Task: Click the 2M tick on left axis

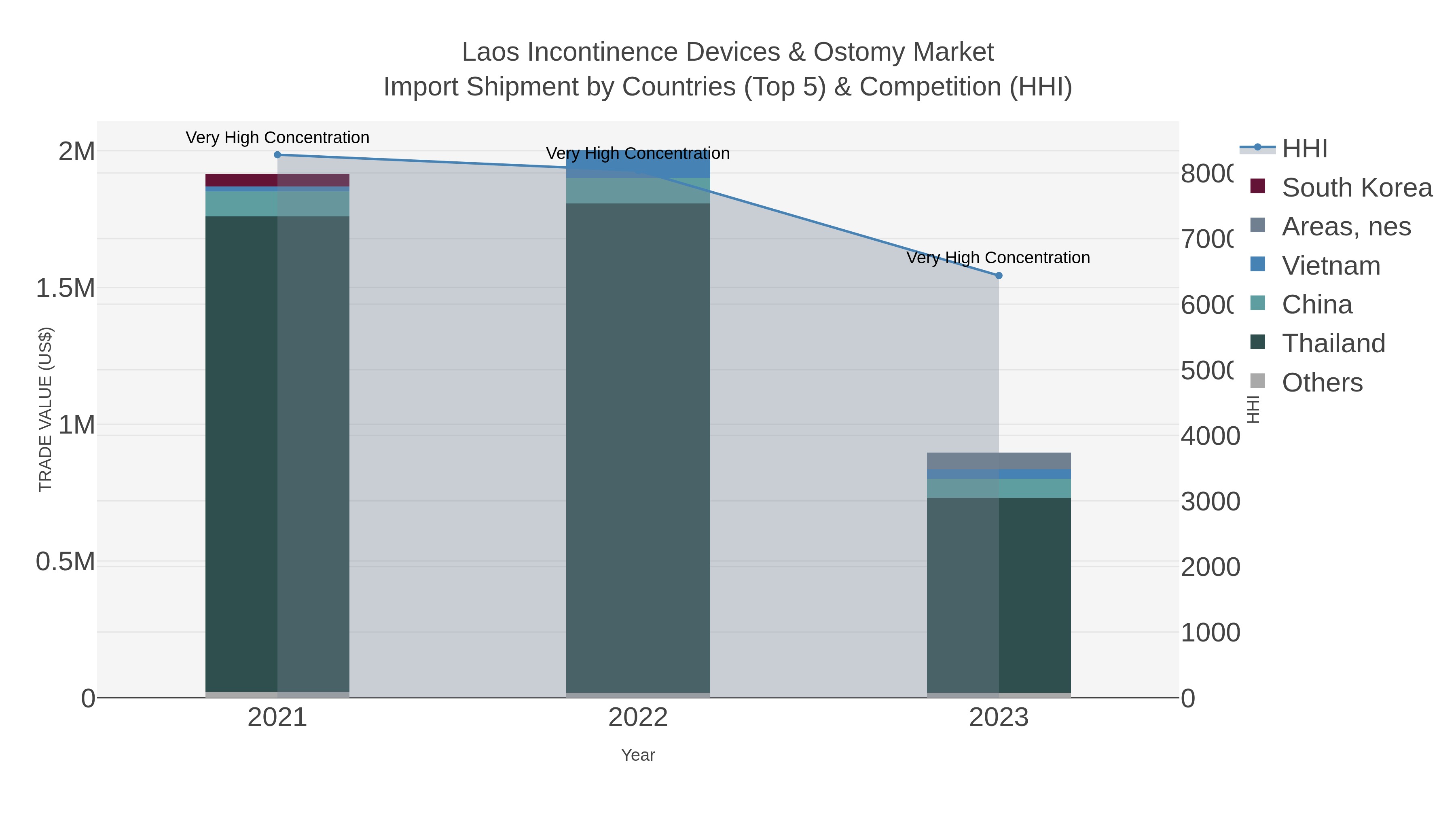Action: 77,152
